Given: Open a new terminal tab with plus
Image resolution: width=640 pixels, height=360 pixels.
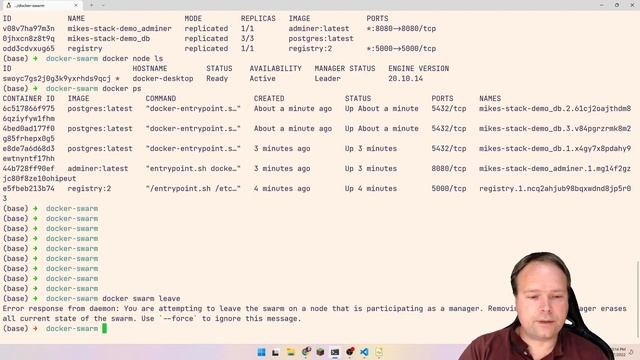Looking at the screenshot, I should point(91,5).
